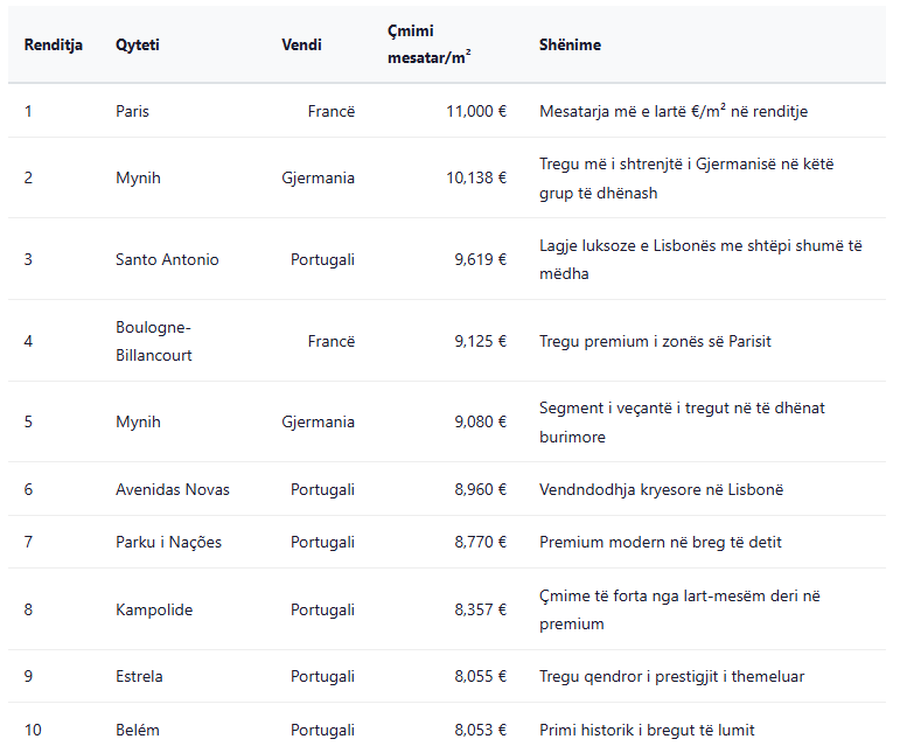The height and width of the screenshot is (753, 900).
Task: Select note 'Mesatarja më e lartë €/m² në renditje'
Action: (x=673, y=111)
